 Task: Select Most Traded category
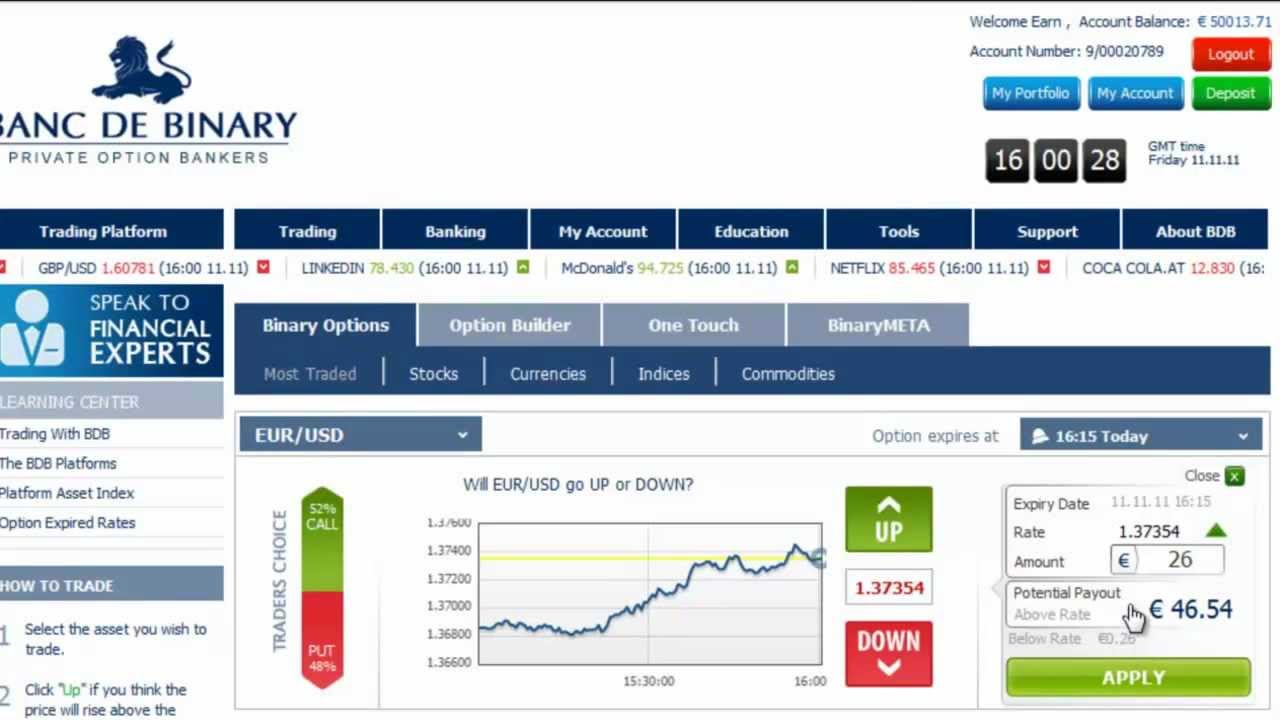(x=310, y=374)
